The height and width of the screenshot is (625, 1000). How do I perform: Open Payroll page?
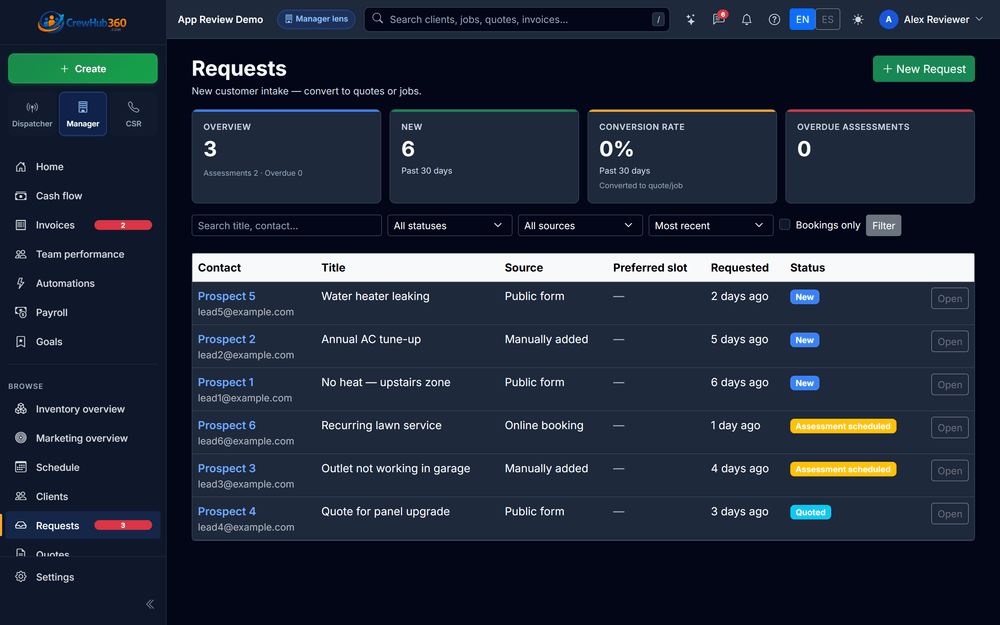(x=83, y=312)
